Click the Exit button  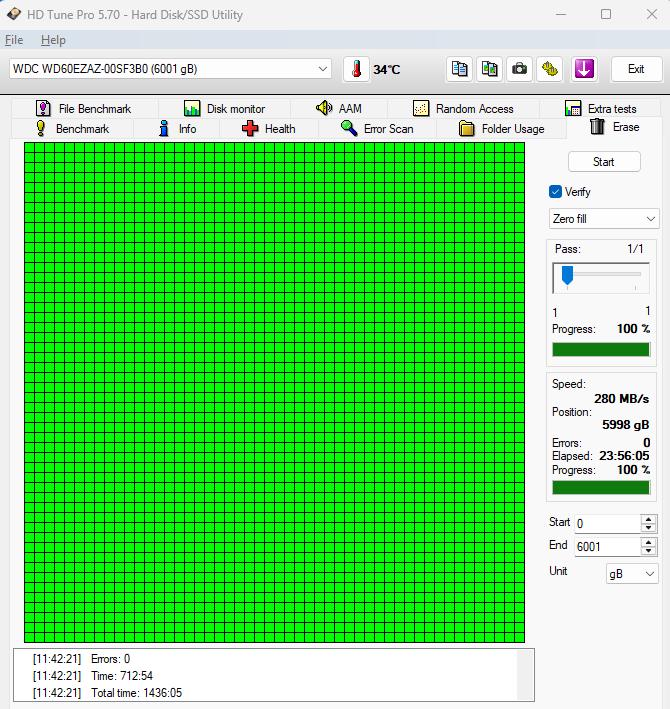pos(636,69)
